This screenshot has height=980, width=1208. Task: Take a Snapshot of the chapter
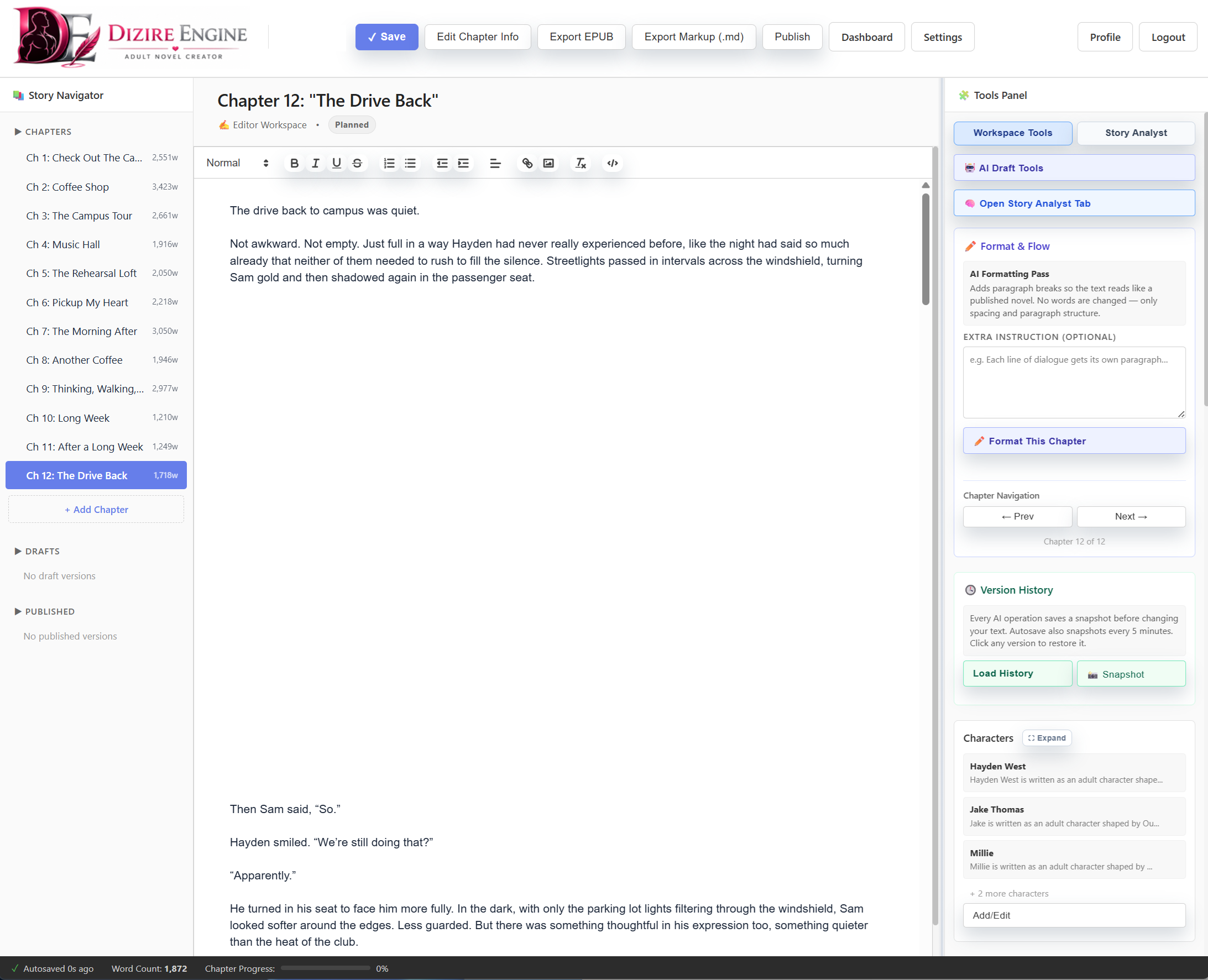[1131, 673]
